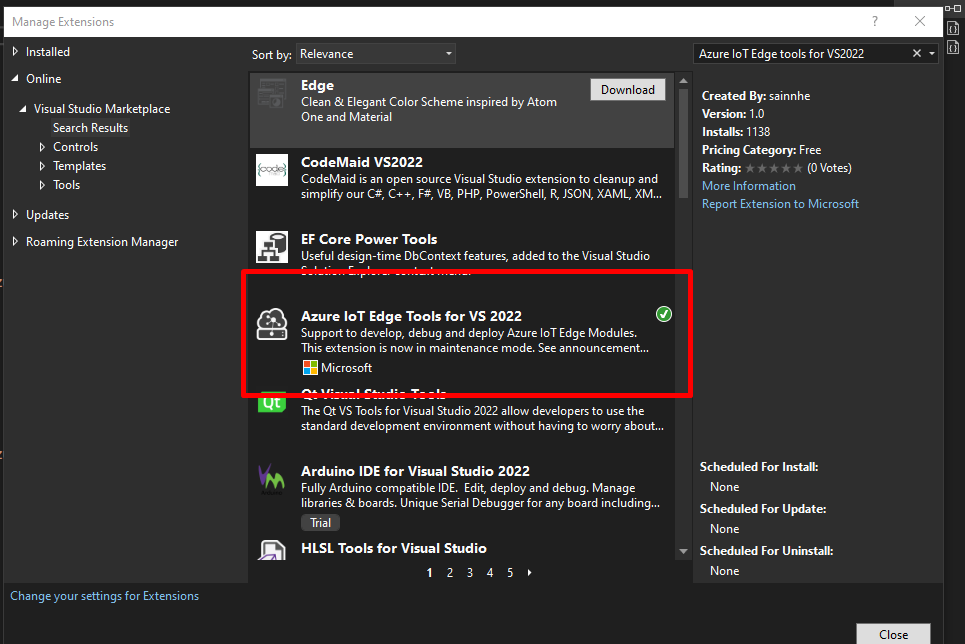
Task: Click the Edge extension title
Action: [x=318, y=86]
